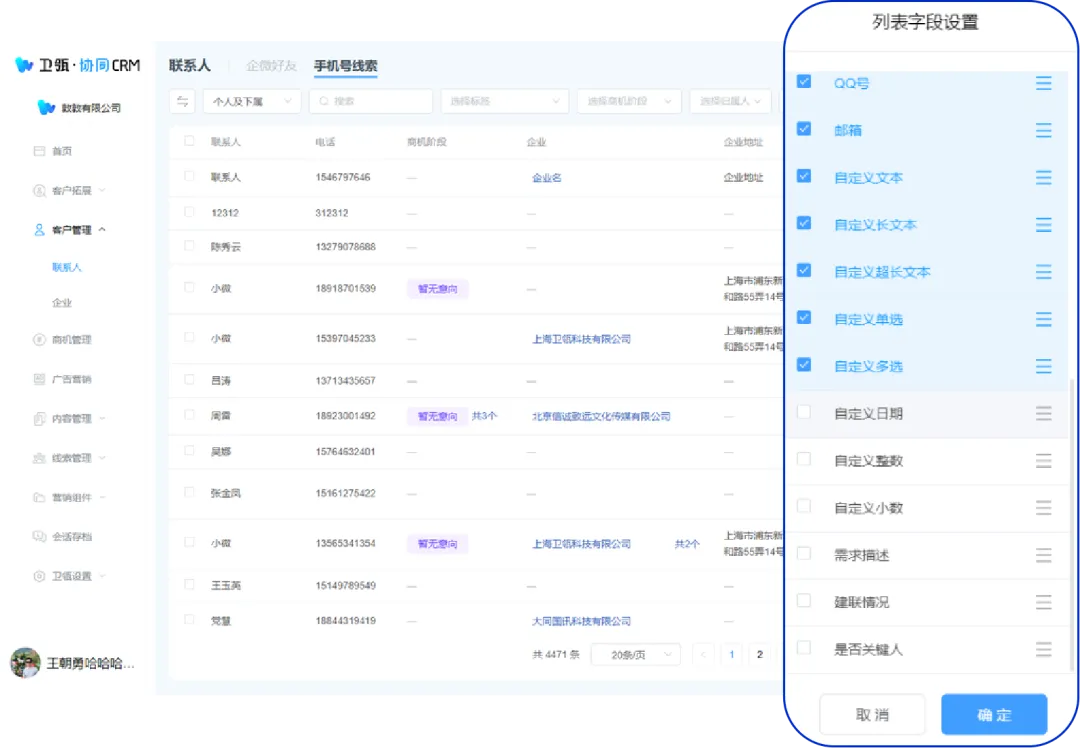Click the 会话存档 sidebar icon
Screen dimensions: 1080x748
pyautogui.click(x=39, y=537)
